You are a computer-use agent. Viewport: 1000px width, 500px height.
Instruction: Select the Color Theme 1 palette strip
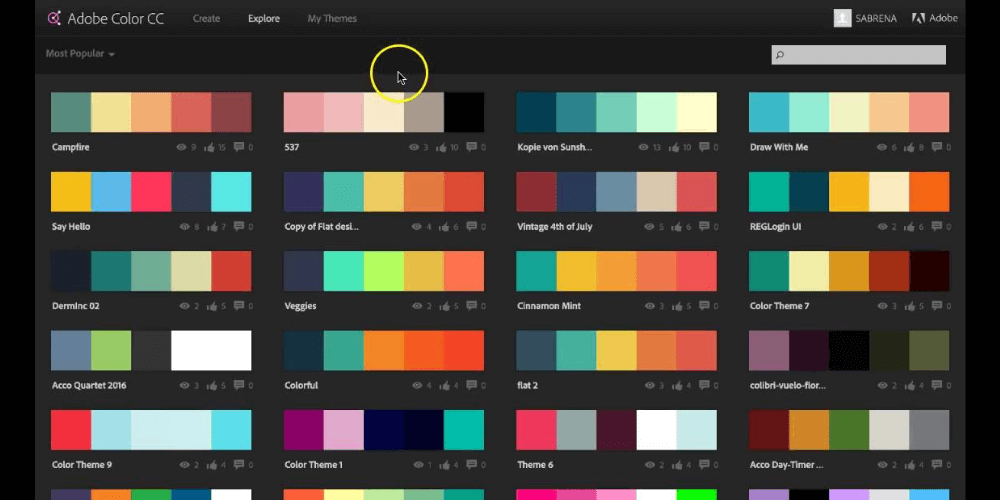[384, 430]
